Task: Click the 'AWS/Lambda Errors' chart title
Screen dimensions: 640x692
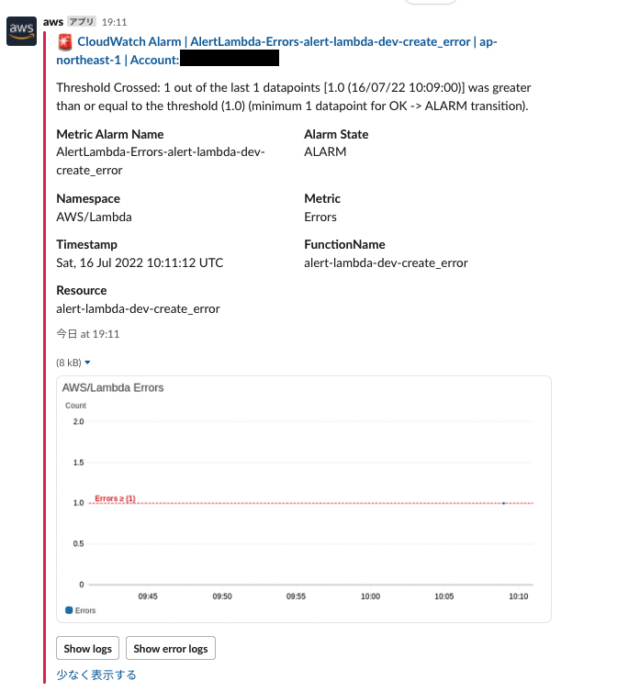Action: [x=113, y=387]
